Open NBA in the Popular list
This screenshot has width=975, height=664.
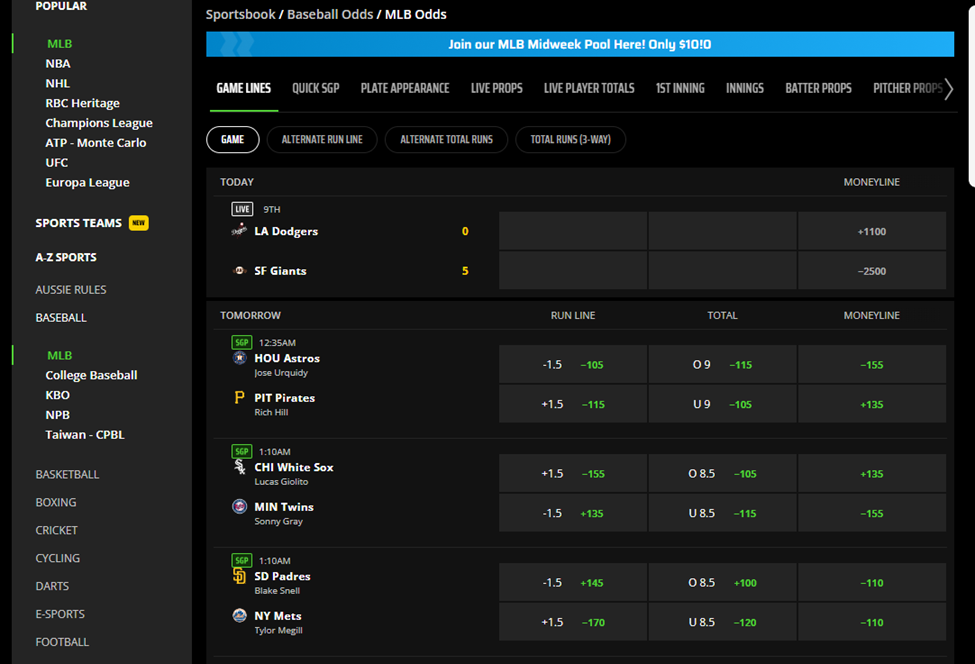[x=58, y=63]
